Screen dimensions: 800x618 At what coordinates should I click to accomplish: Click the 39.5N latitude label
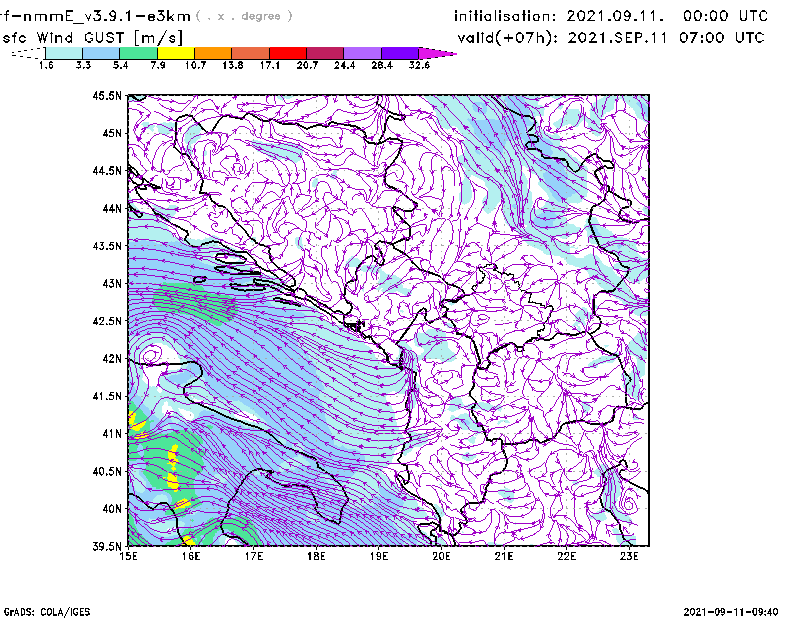pyautogui.click(x=107, y=547)
